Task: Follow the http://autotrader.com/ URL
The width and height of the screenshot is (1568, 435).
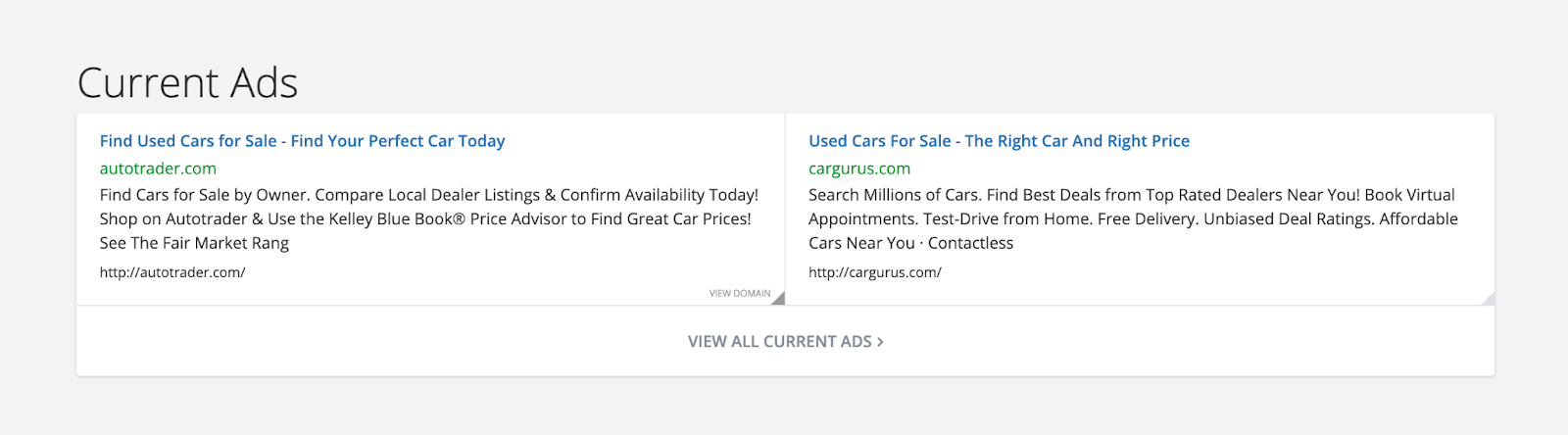Action: tap(172, 272)
